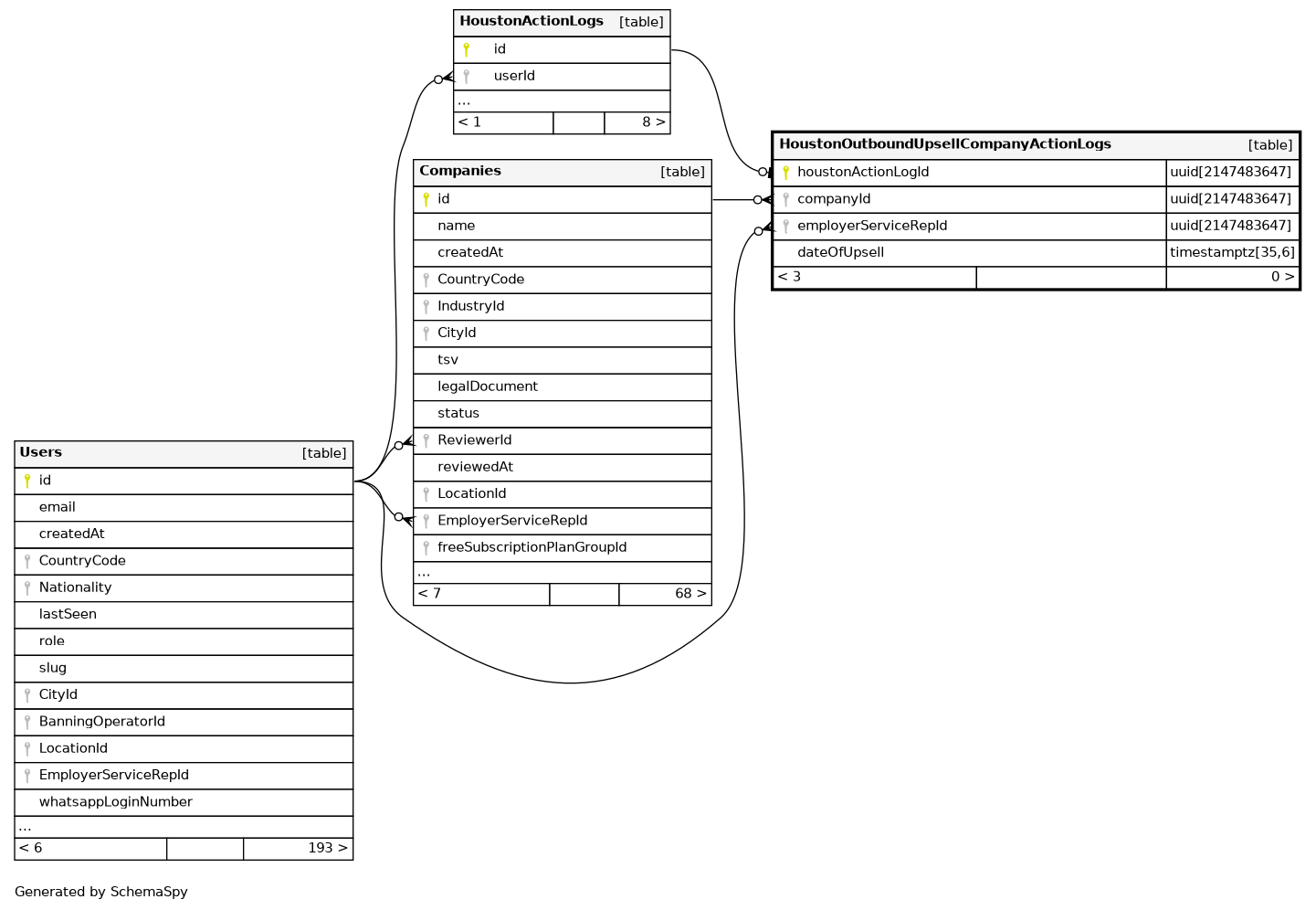The image size is (1316, 910).
Task: Select the whatsappLoginNumber column in Users
Action: click(x=116, y=802)
